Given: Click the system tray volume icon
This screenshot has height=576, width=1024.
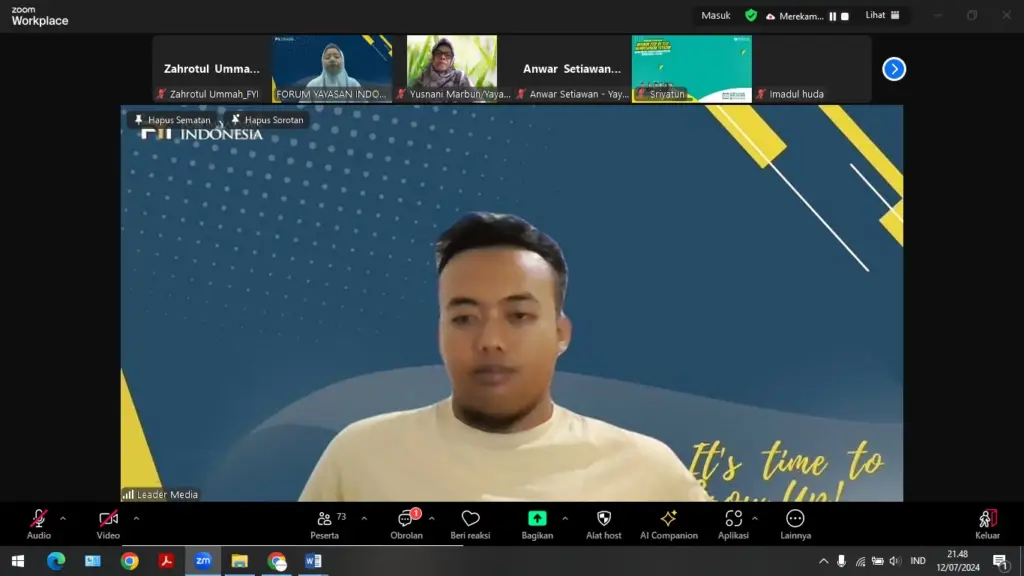Looking at the screenshot, I should coord(894,561).
